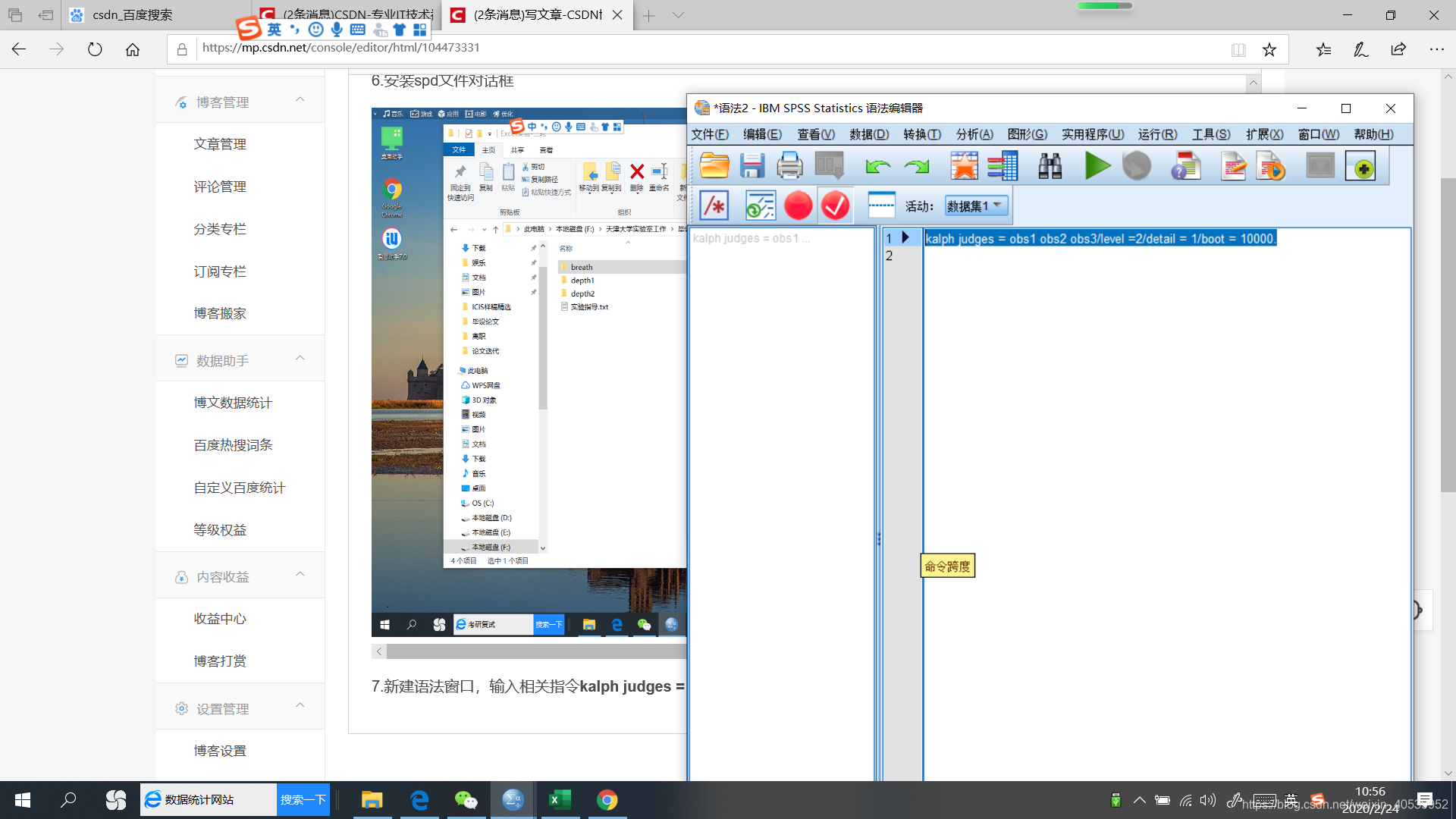Screen dimensions: 1456x819
Task: Open the 分析(A) menu
Action: click(x=974, y=134)
